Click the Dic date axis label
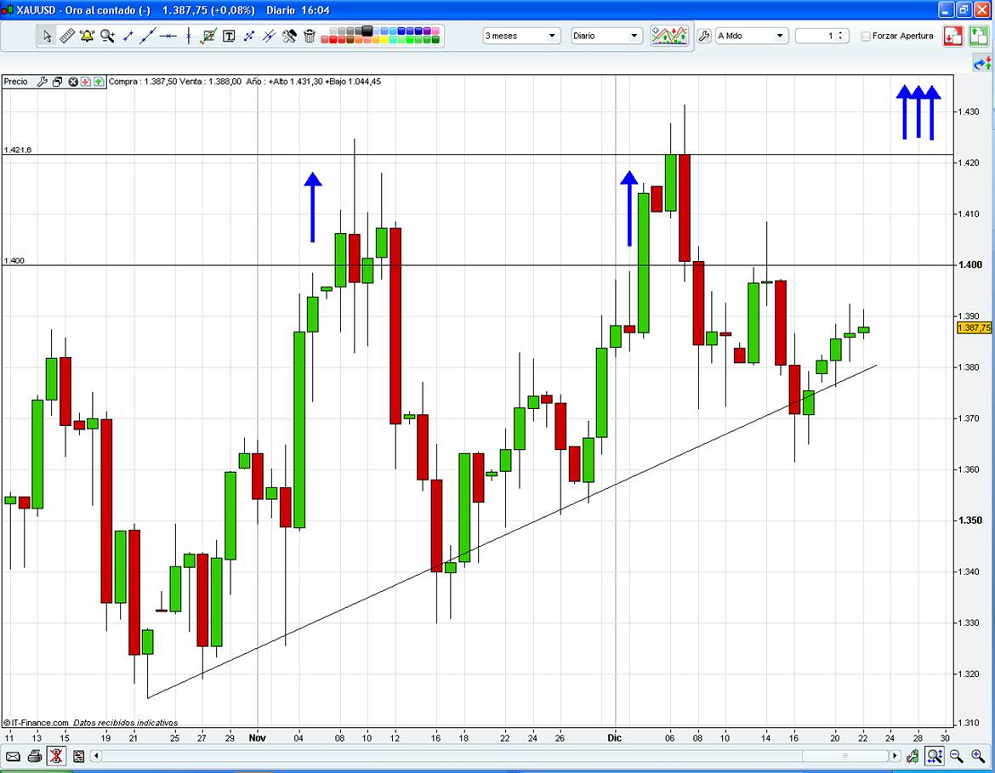The width and height of the screenshot is (995, 773). 614,737
